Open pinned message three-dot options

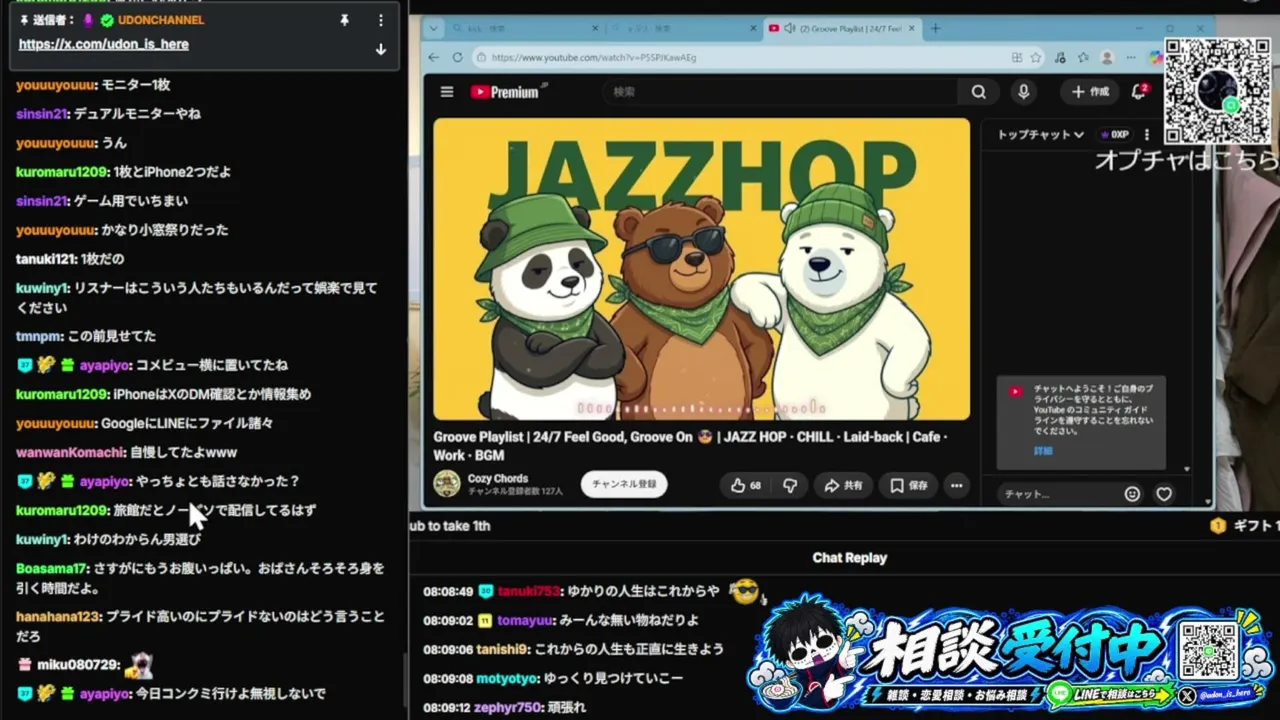380,20
